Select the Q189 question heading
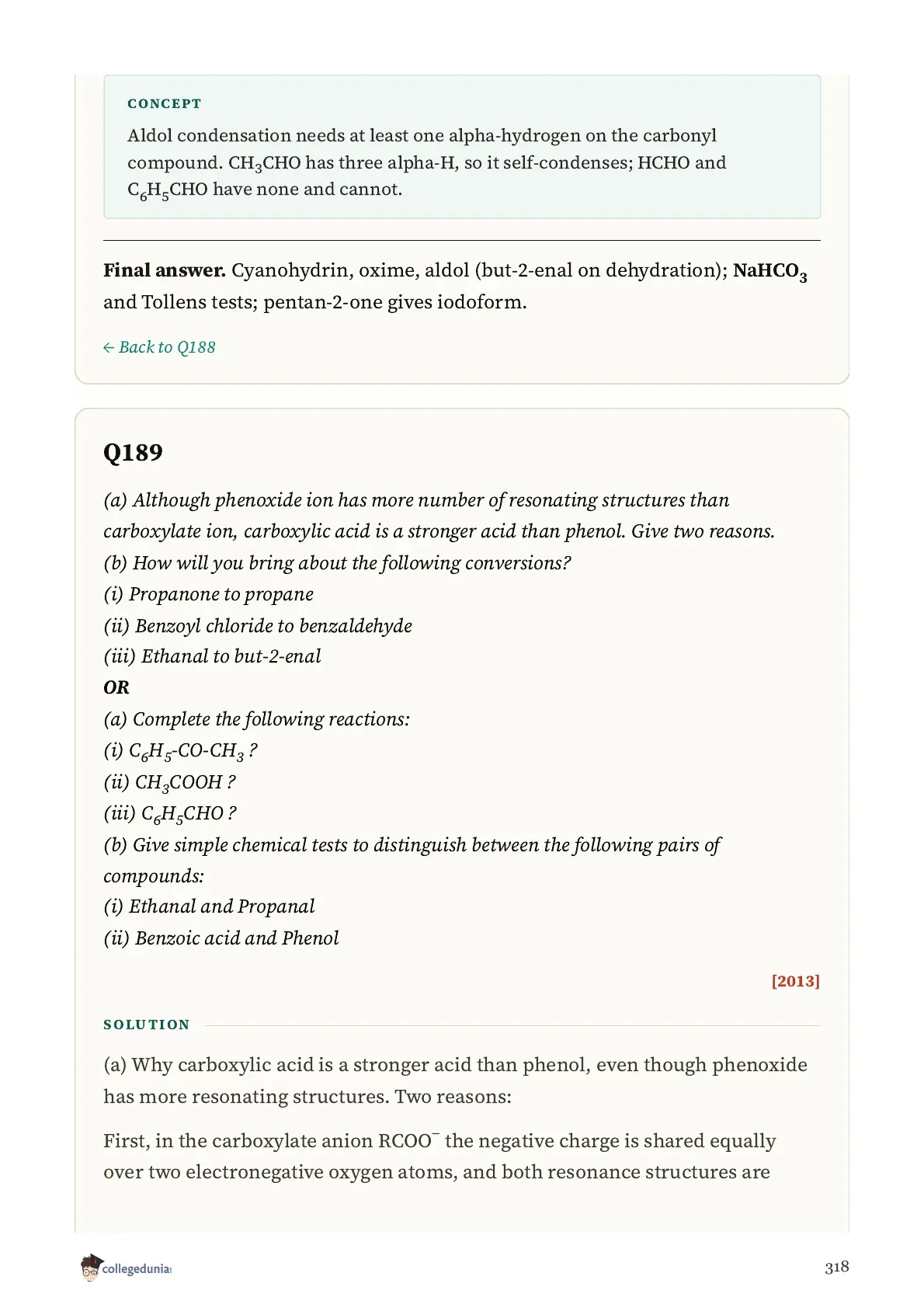Image resolution: width=924 pixels, height=1308 pixels. (133, 452)
